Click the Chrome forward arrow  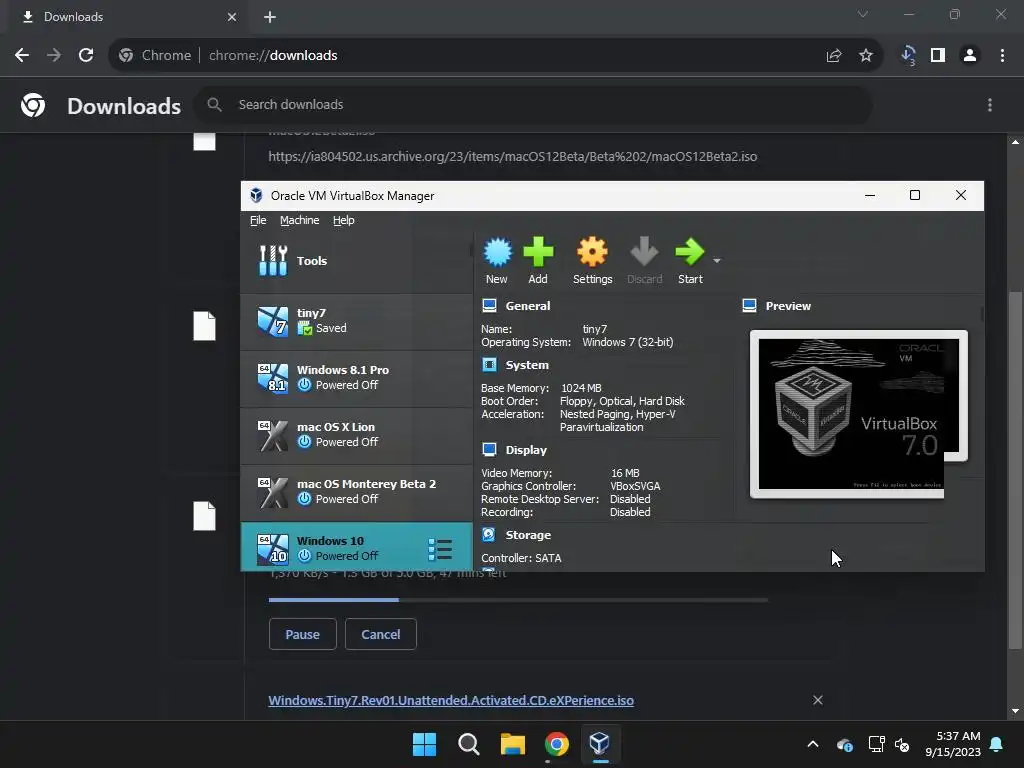pos(54,56)
